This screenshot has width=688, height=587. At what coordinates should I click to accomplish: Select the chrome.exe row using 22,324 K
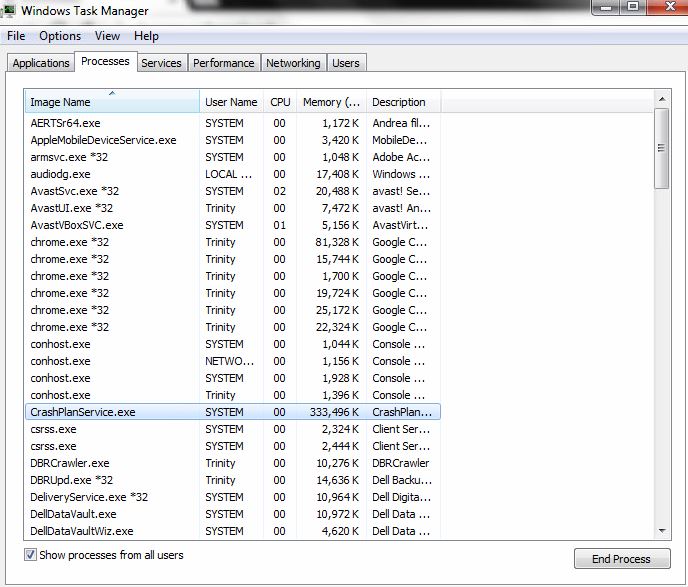point(233,327)
